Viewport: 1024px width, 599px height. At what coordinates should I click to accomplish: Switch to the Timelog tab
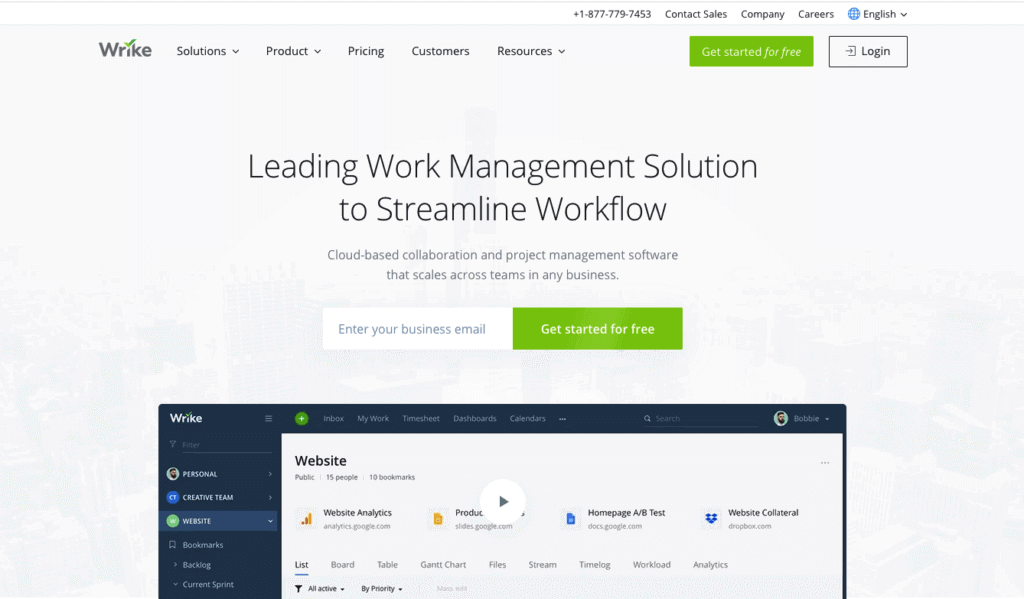(x=594, y=564)
